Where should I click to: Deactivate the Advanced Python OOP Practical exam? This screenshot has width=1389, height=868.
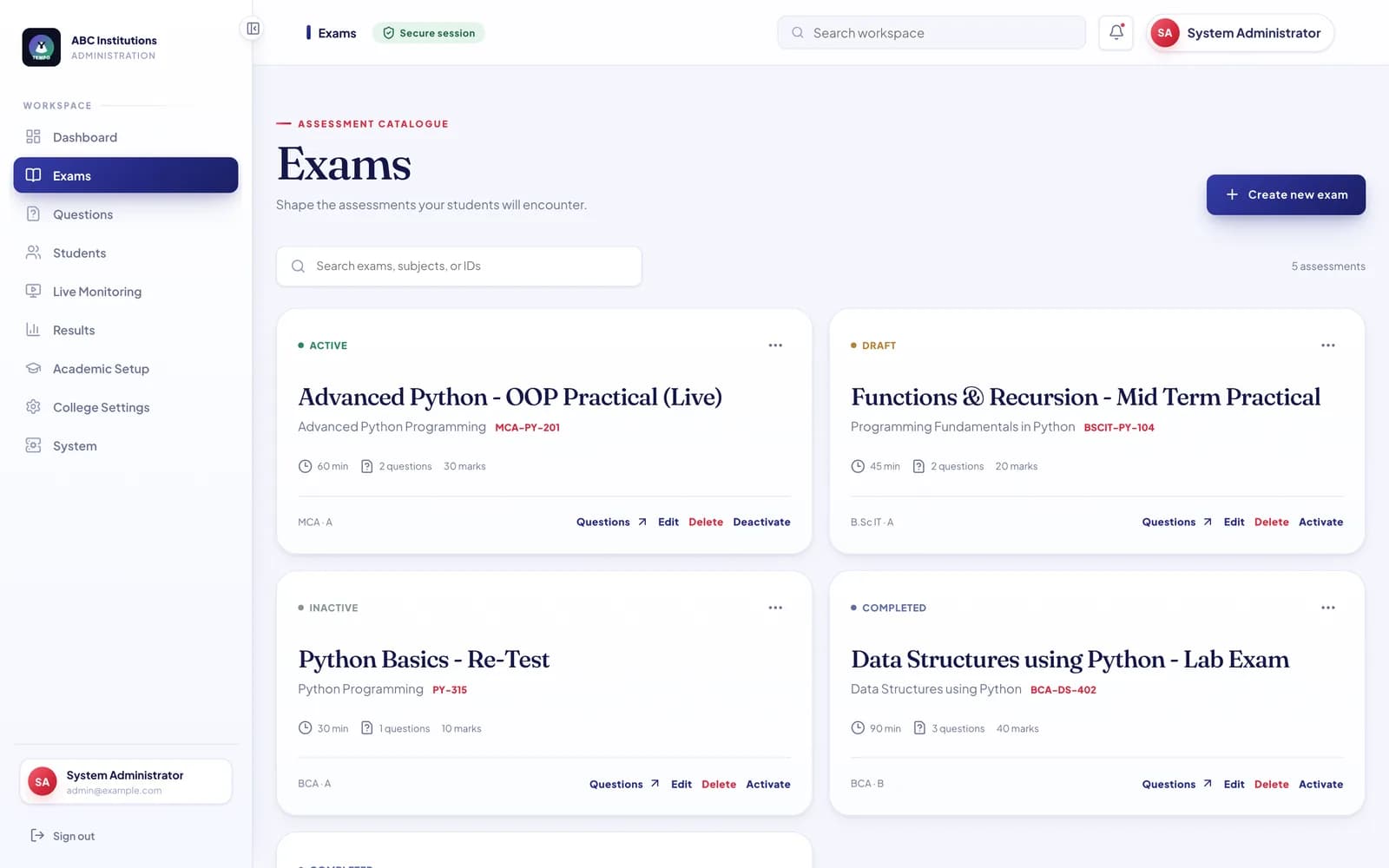(761, 522)
